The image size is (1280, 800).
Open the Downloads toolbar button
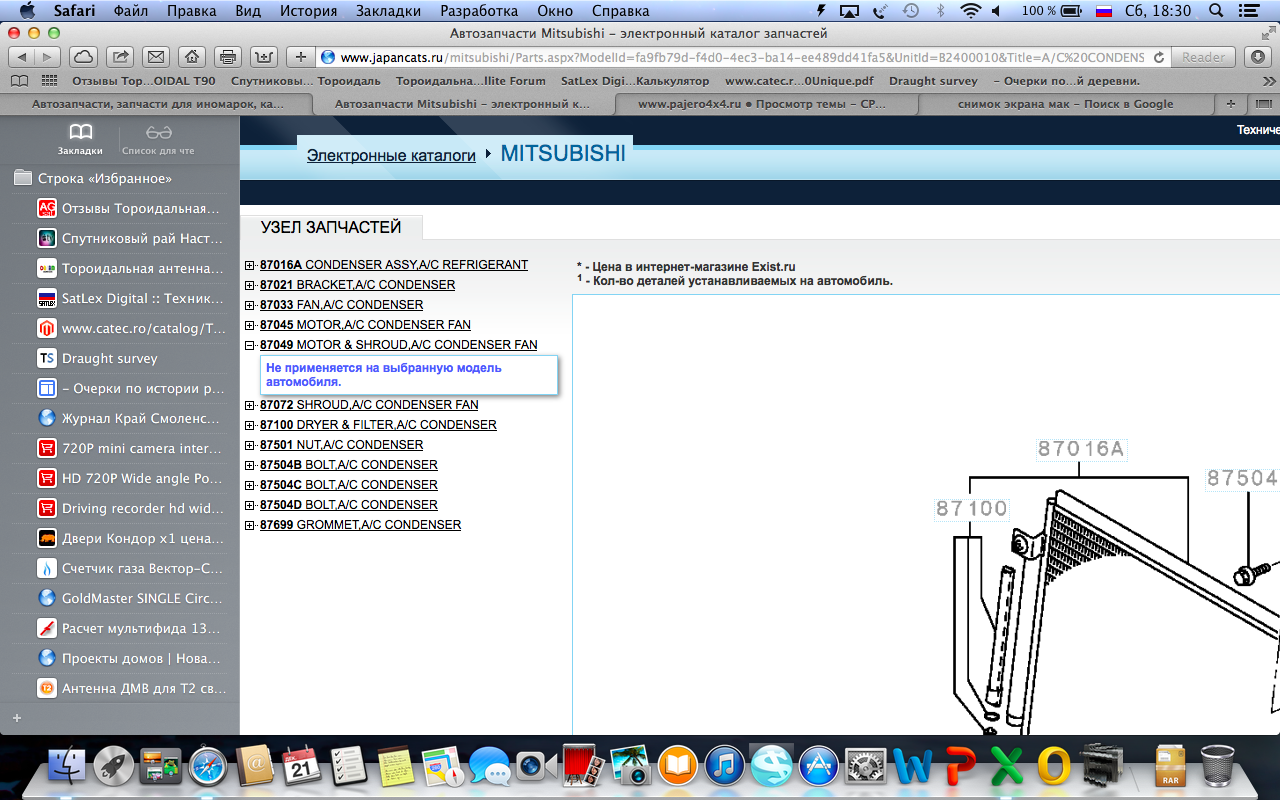coord(1258,57)
